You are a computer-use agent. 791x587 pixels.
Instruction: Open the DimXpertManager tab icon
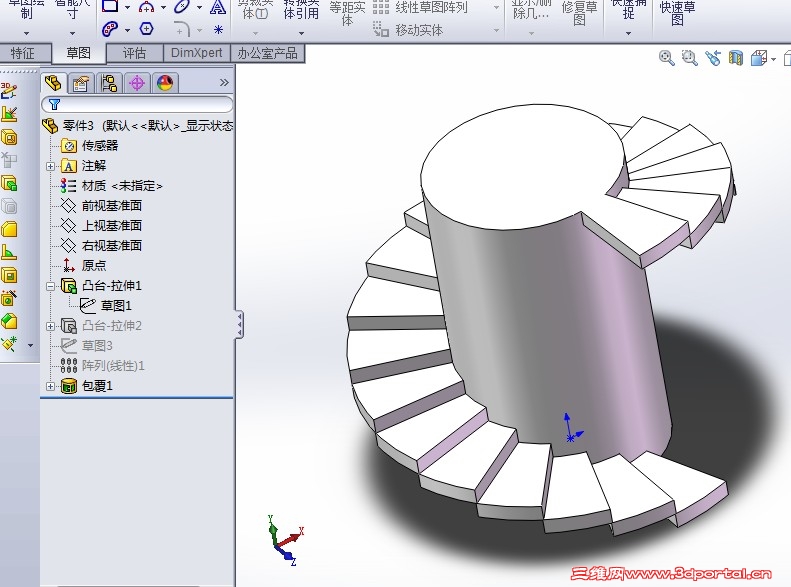point(137,83)
